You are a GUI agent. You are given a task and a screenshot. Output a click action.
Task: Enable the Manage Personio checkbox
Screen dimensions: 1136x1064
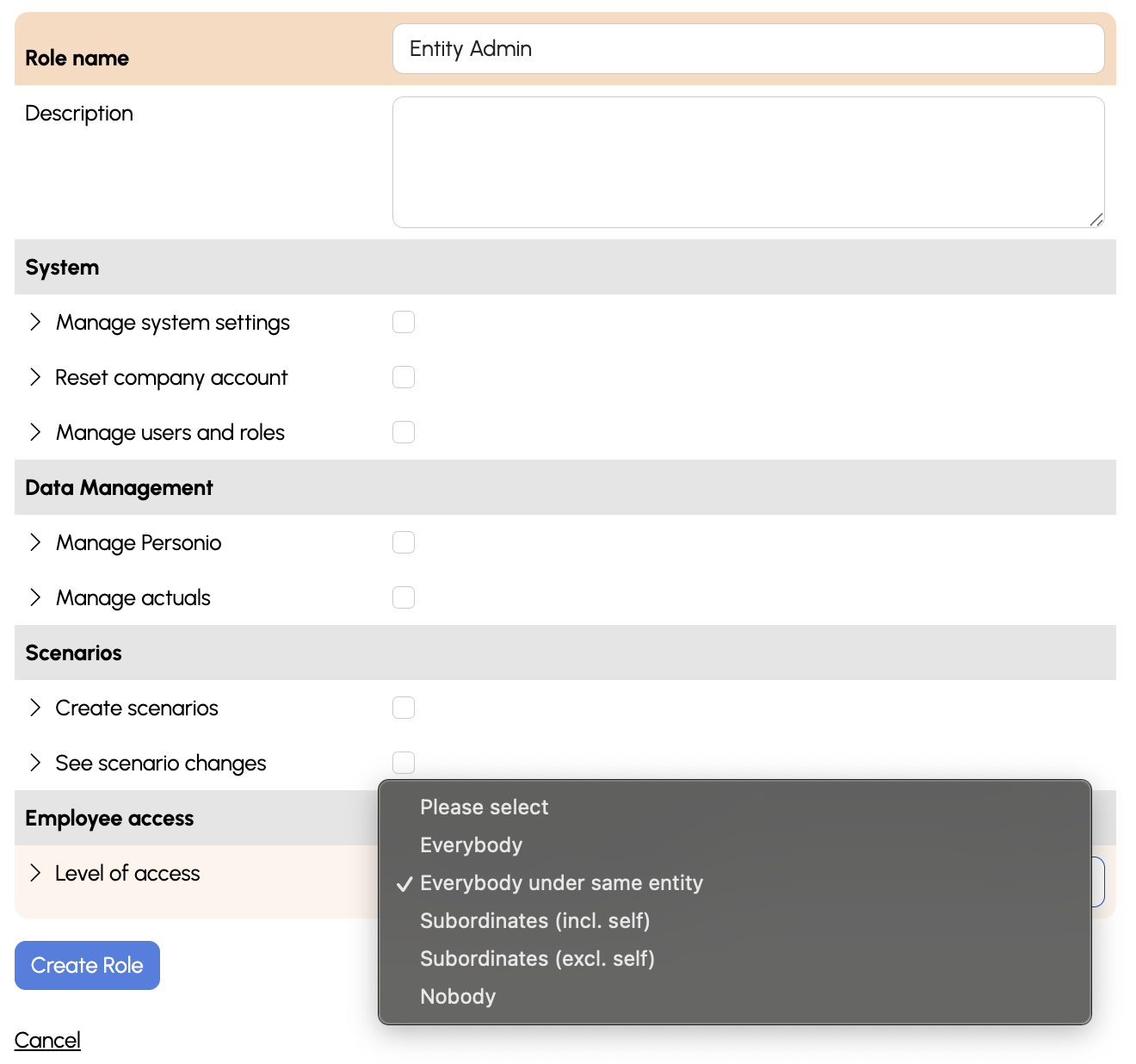(x=404, y=542)
